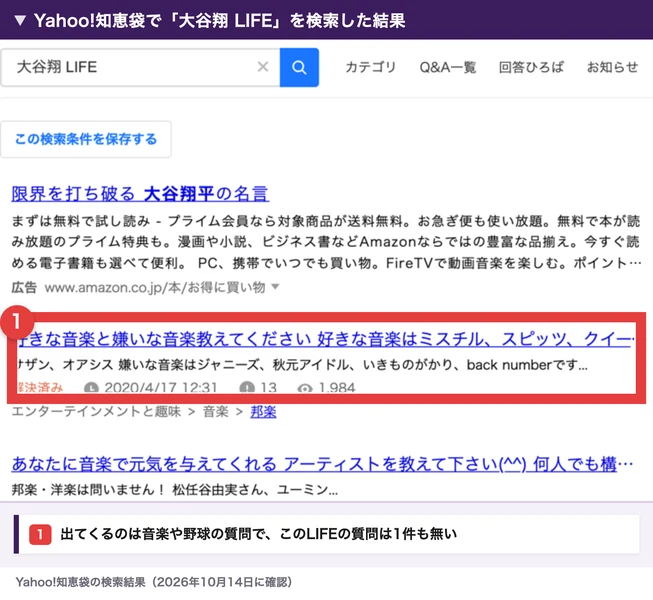This screenshot has height=600, width=653.
Task: Click the 広告 label
Action: click(24, 287)
